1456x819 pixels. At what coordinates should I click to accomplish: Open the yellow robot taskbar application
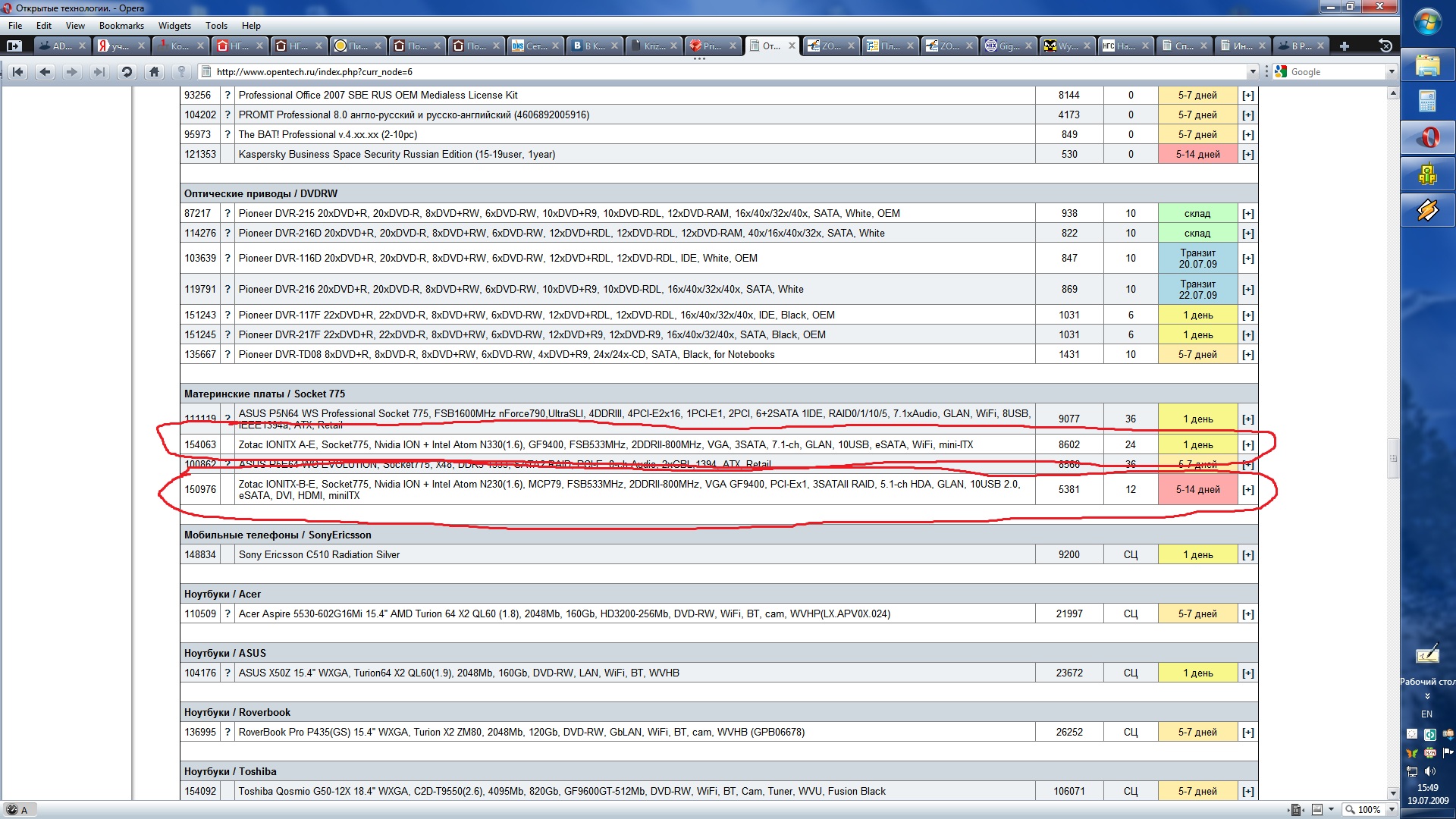pos(1428,174)
